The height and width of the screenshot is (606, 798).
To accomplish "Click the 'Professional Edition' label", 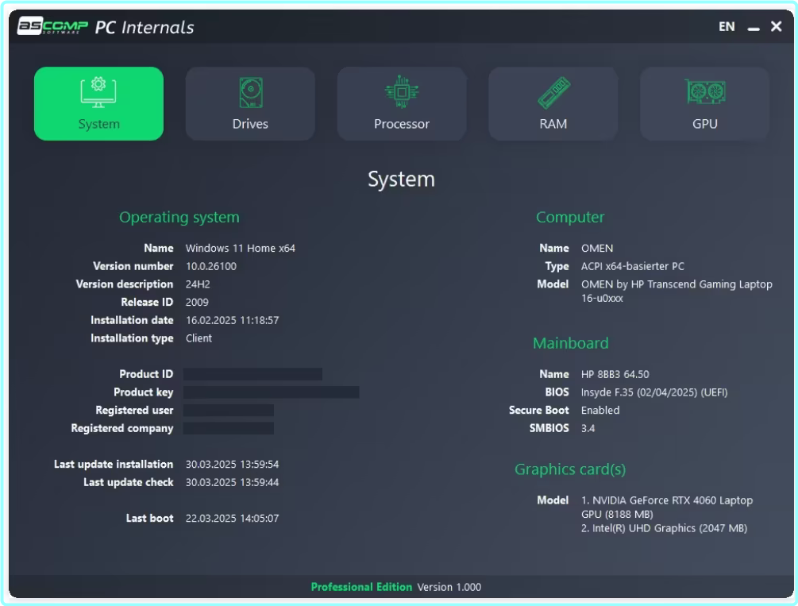I will pos(361,587).
